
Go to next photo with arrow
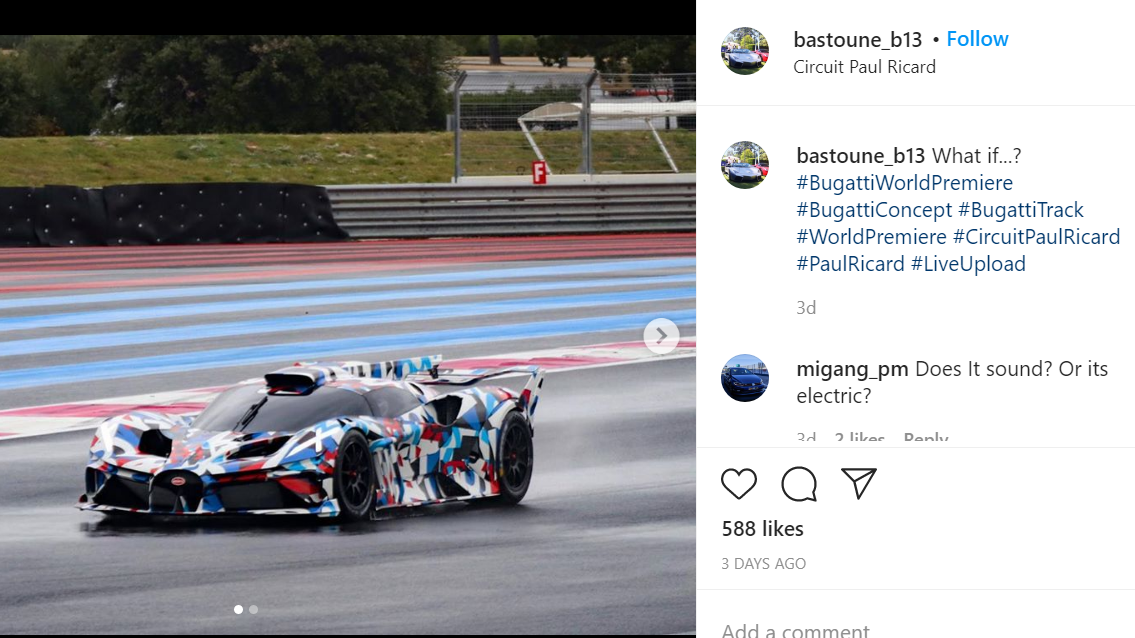(661, 336)
